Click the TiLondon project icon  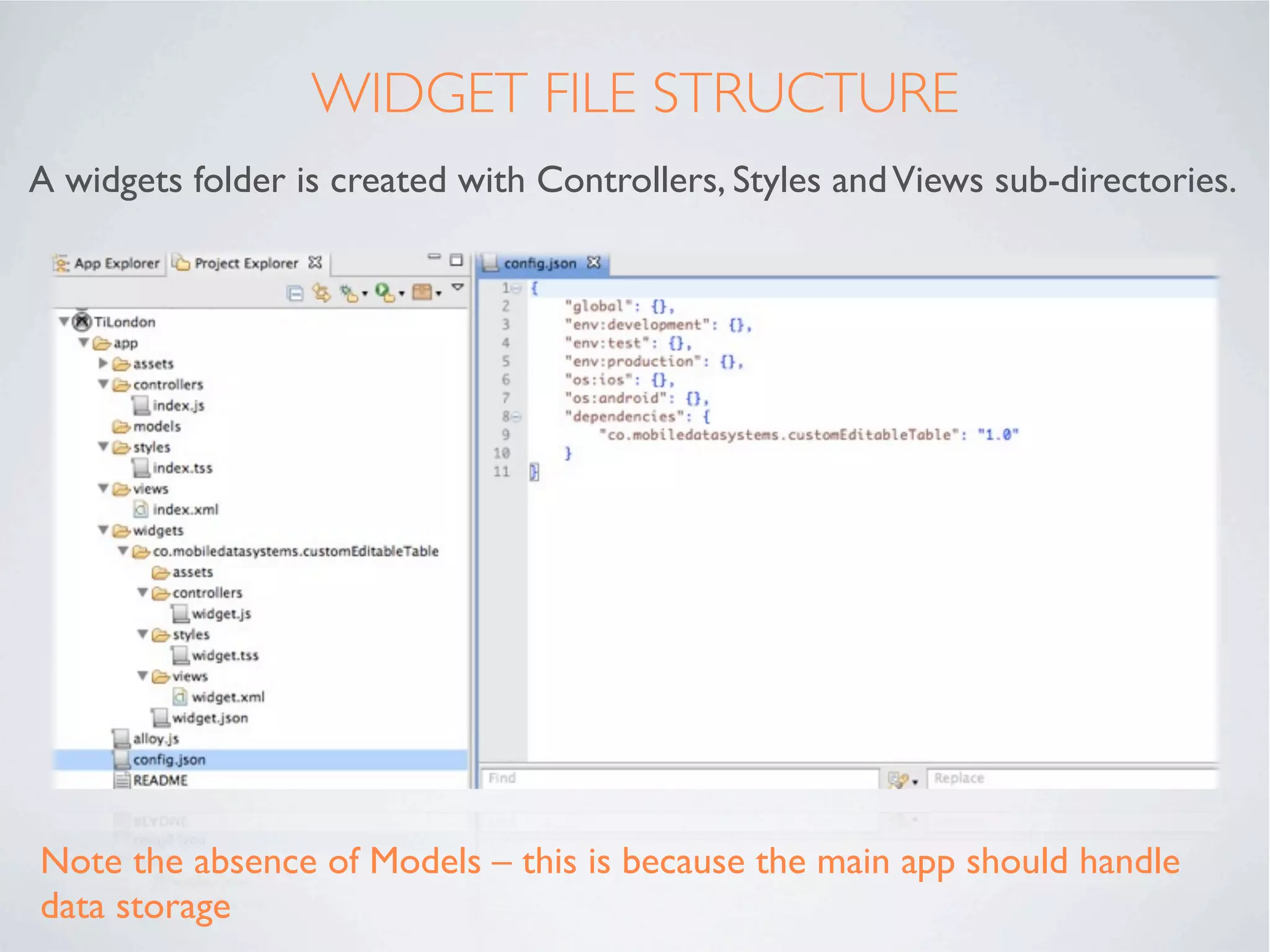click(x=82, y=322)
